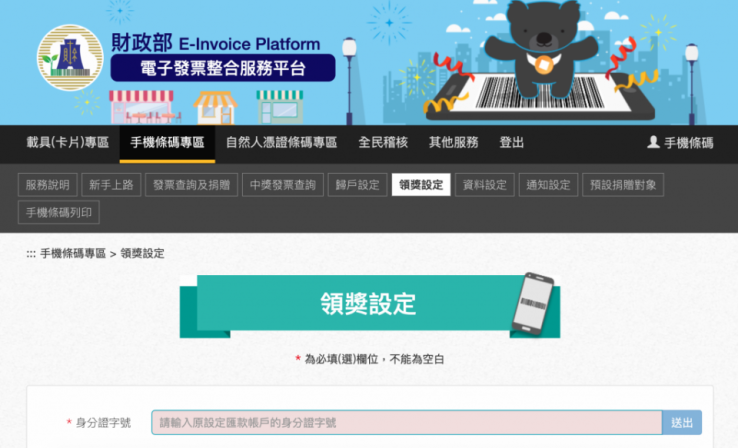This screenshot has height=448, width=738.
Task: Focus the 身分證字號 input field
Action: pyautogui.click(x=406, y=423)
